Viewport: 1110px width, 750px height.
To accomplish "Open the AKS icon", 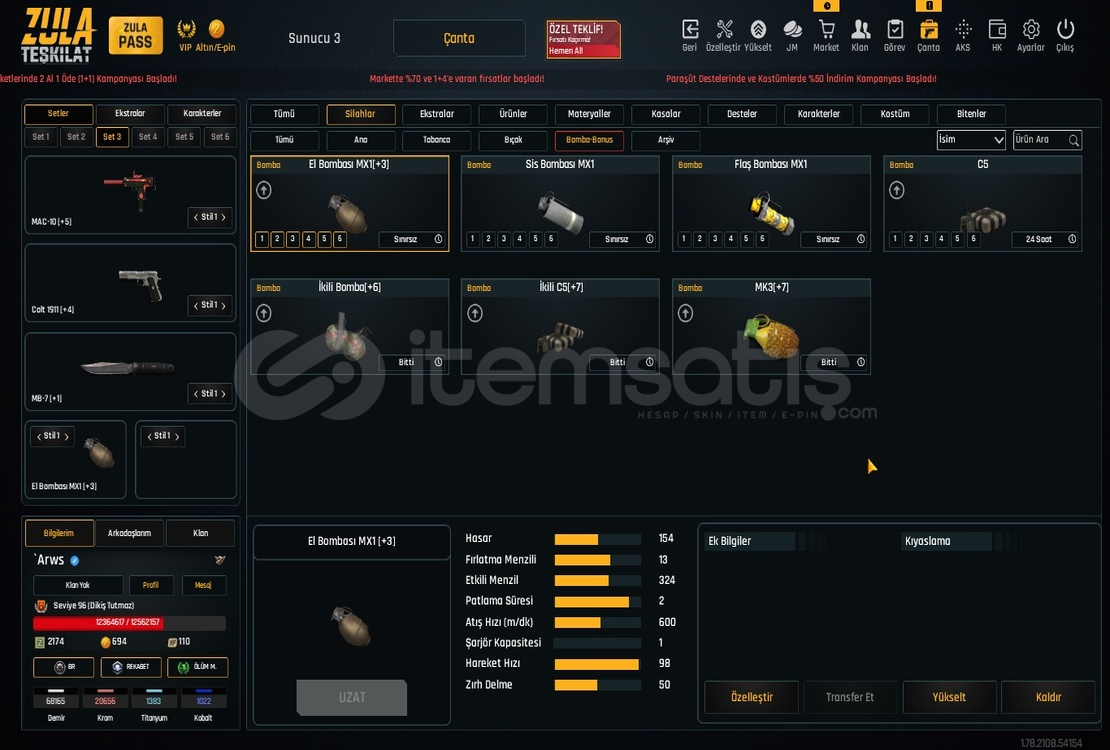I will tap(963, 30).
